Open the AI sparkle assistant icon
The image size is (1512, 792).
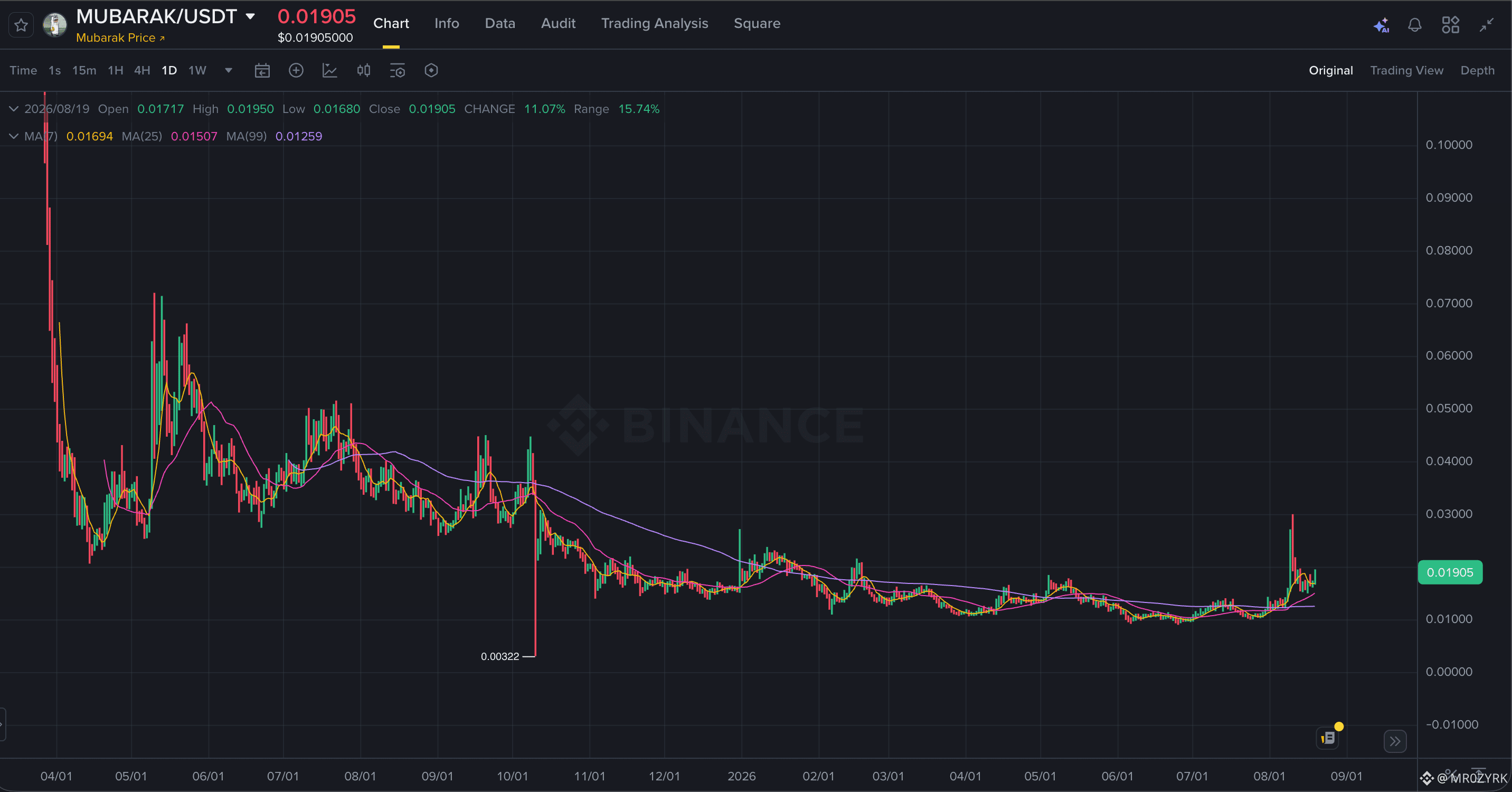click(1381, 25)
